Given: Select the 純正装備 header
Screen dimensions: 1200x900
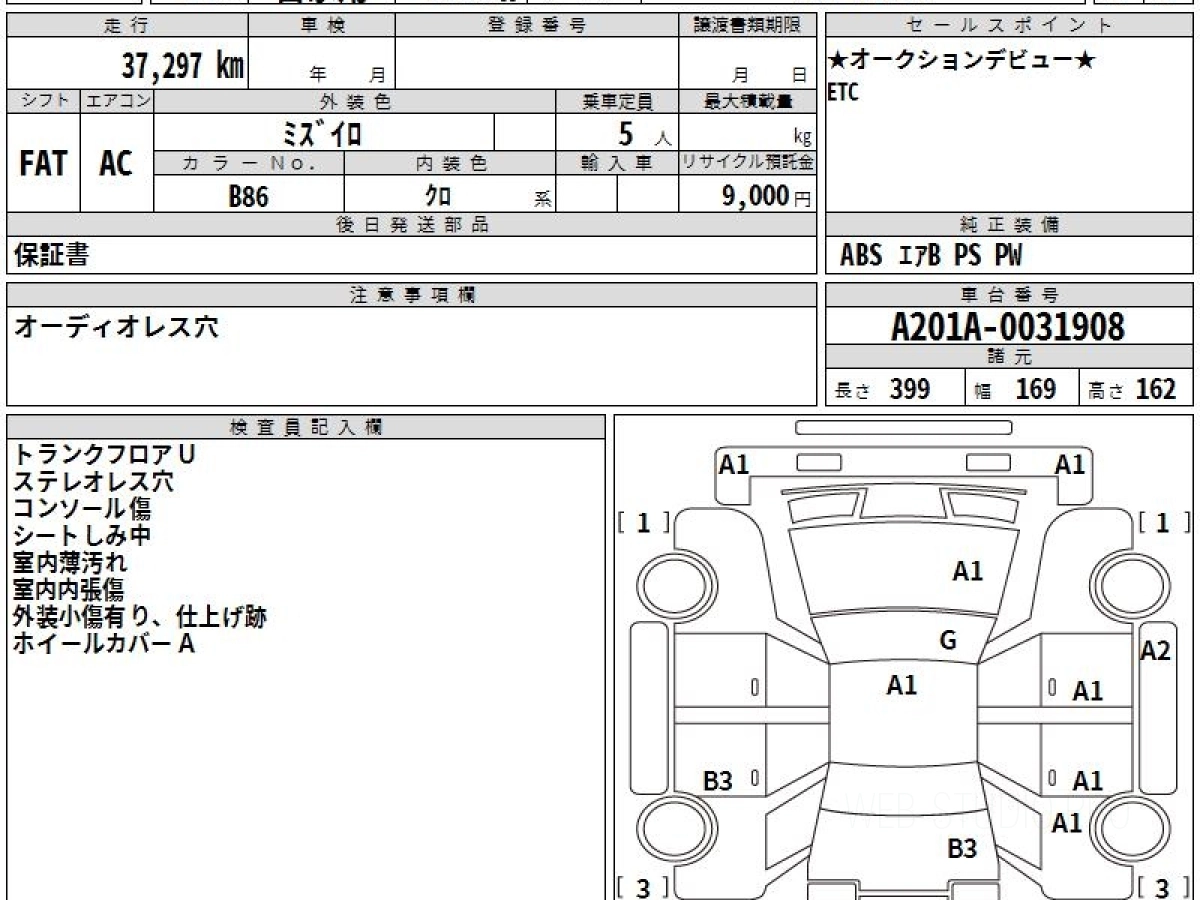Looking at the screenshot, I should coord(1009,225).
